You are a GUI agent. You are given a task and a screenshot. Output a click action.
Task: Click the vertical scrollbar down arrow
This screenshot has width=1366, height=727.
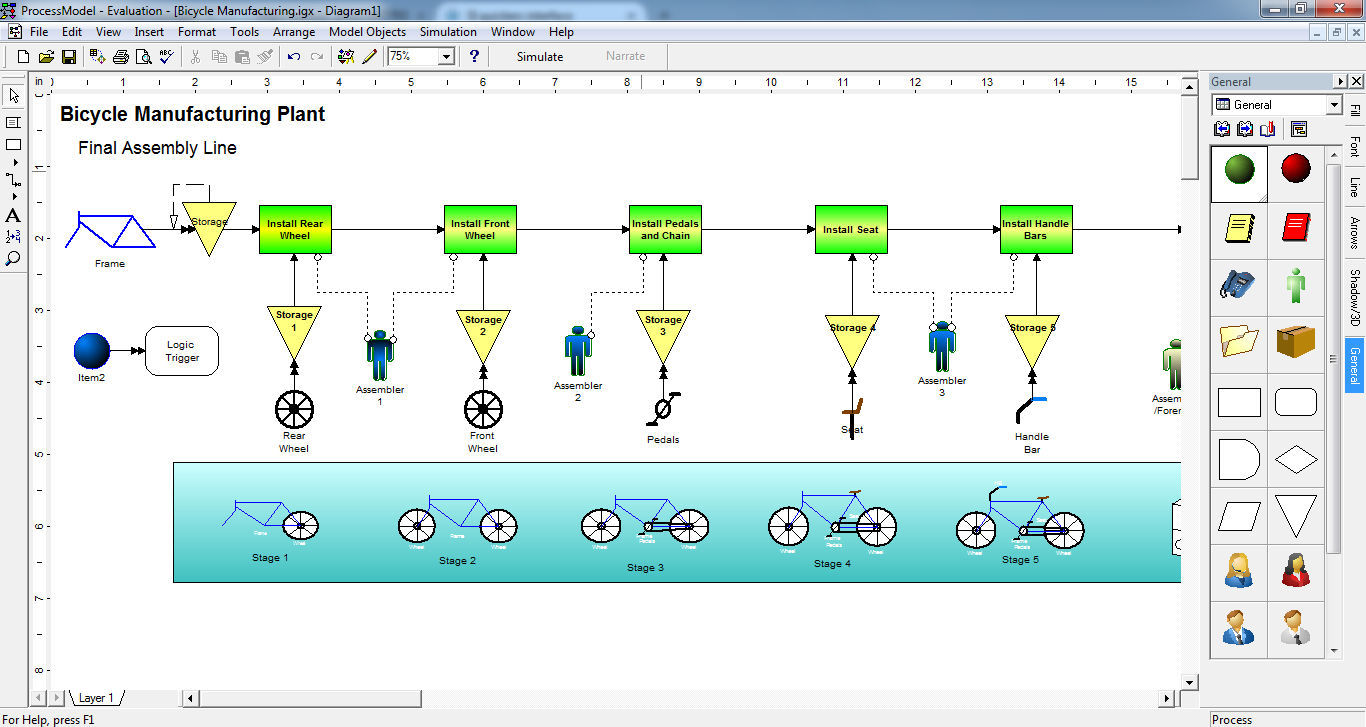pyautogui.click(x=1189, y=682)
